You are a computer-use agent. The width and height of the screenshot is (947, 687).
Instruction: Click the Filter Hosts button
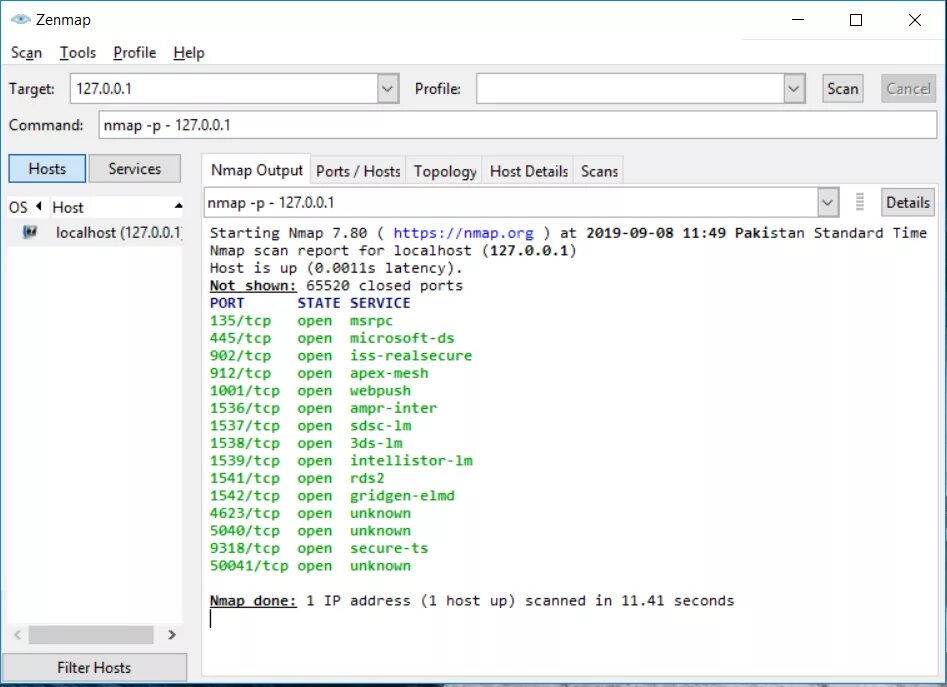tap(94, 667)
